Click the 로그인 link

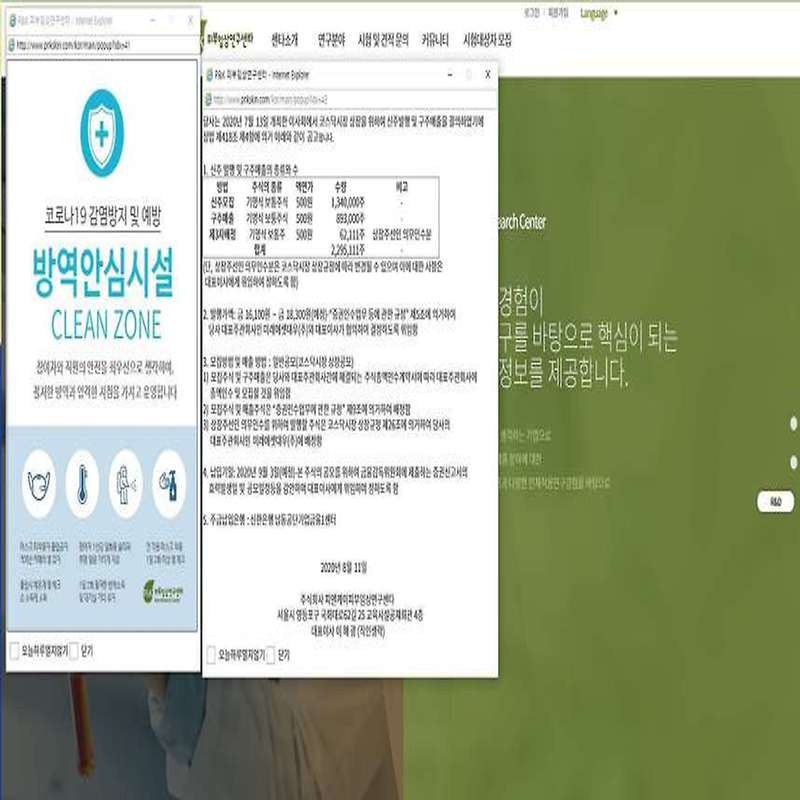pos(532,13)
